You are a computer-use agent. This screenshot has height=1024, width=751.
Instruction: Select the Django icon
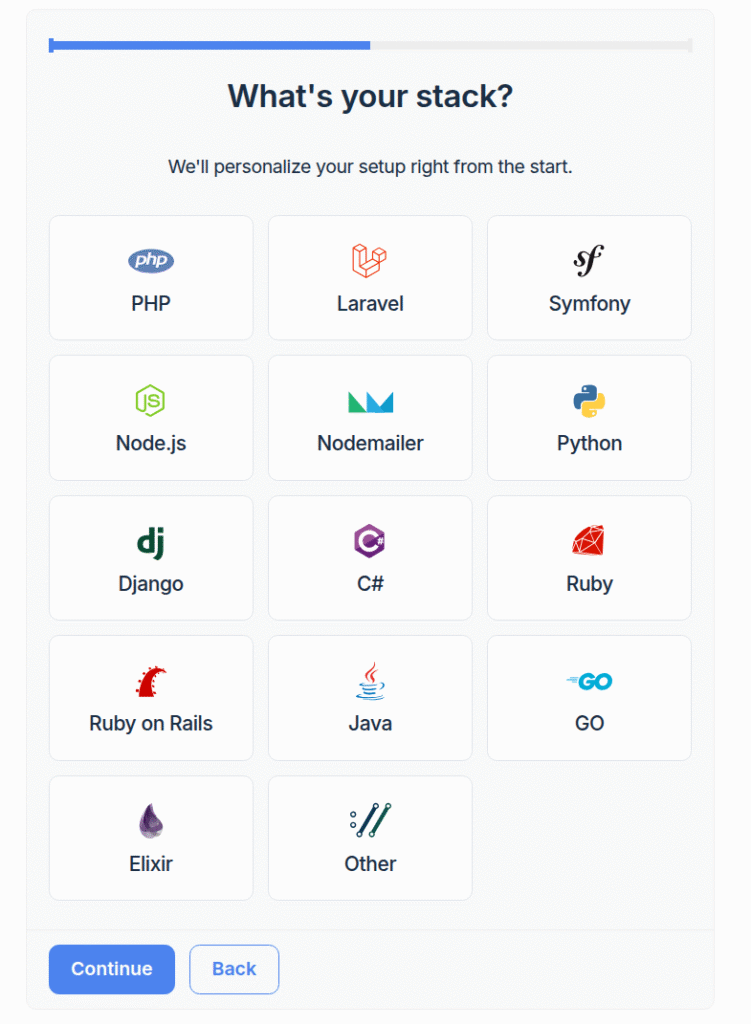click(150, 540)
